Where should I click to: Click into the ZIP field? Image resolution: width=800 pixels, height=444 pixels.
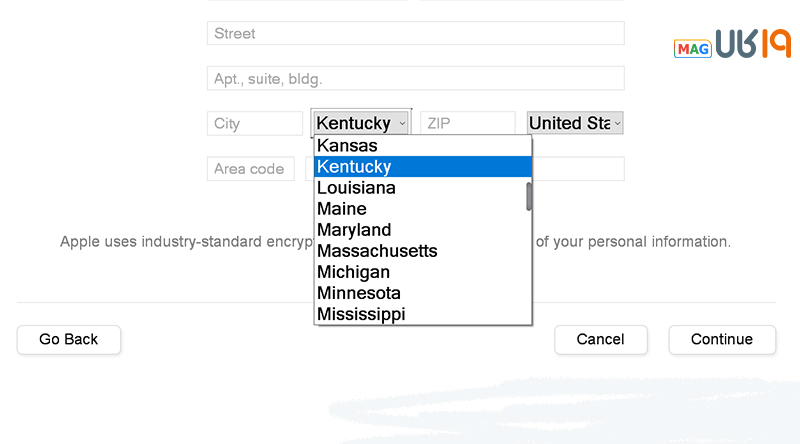pos(467,123)
